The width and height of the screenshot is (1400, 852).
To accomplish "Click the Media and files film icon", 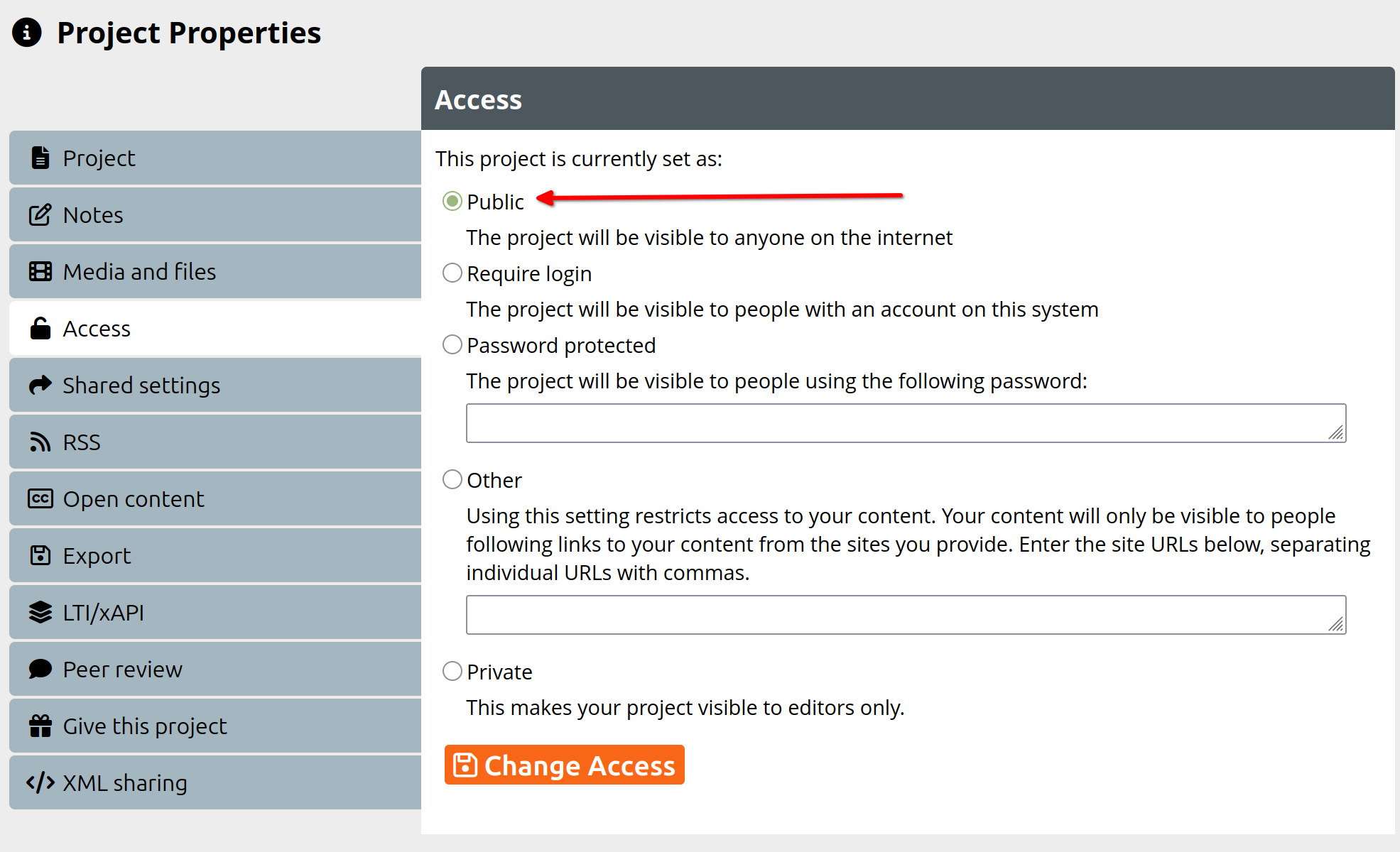I will [40, 271].
